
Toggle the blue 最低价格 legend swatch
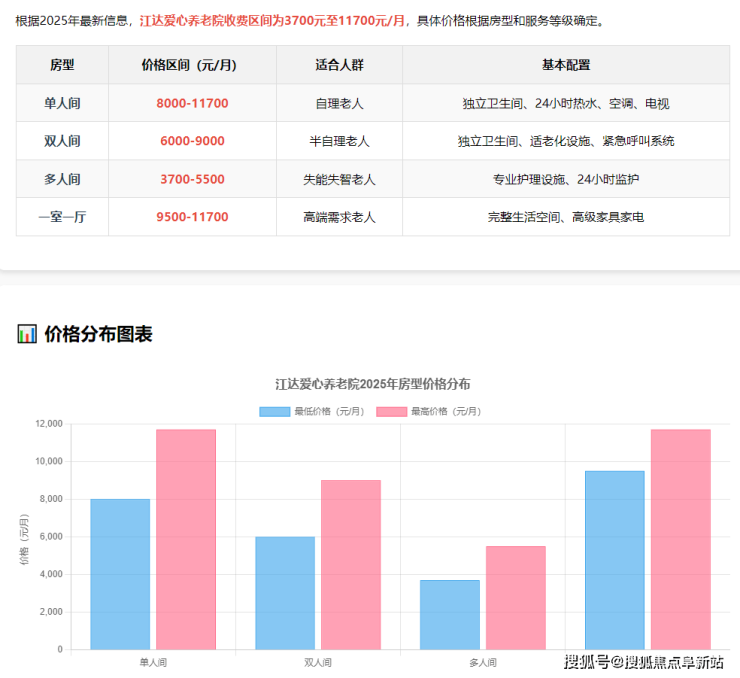coord(273,411)
